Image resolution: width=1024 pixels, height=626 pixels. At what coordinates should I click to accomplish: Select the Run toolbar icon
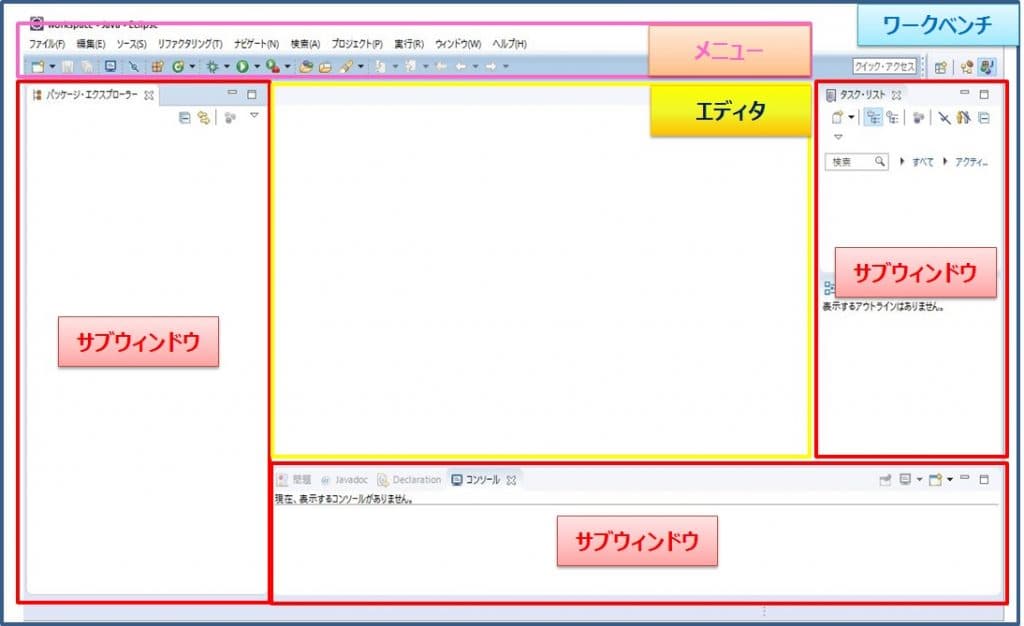click(240, 66)
